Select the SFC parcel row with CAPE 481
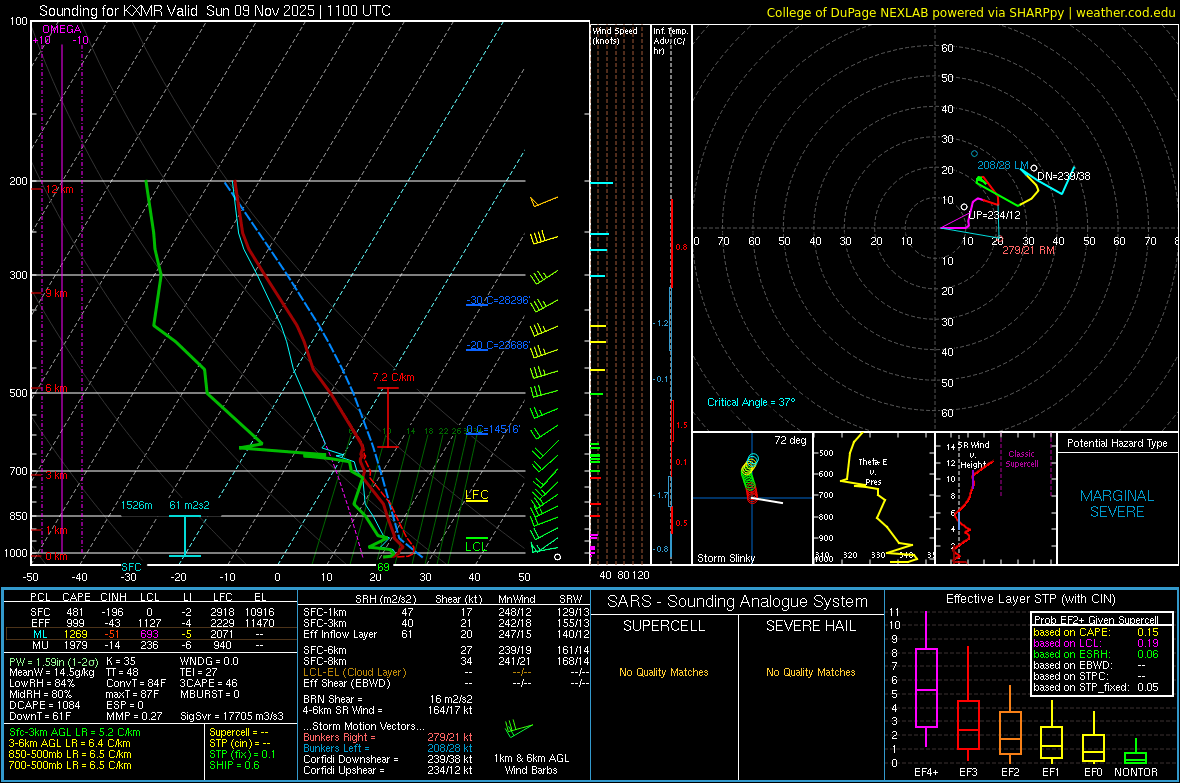Image resolution: width=1180 pixels, height=783 pixels. click(151, 612)
